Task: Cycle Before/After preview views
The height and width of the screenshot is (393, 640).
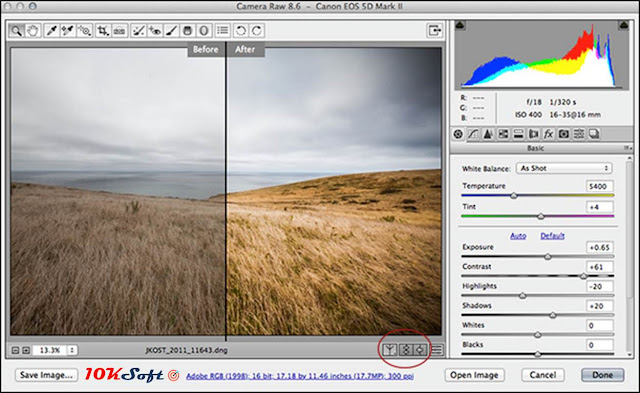Action: click(390, 350)
